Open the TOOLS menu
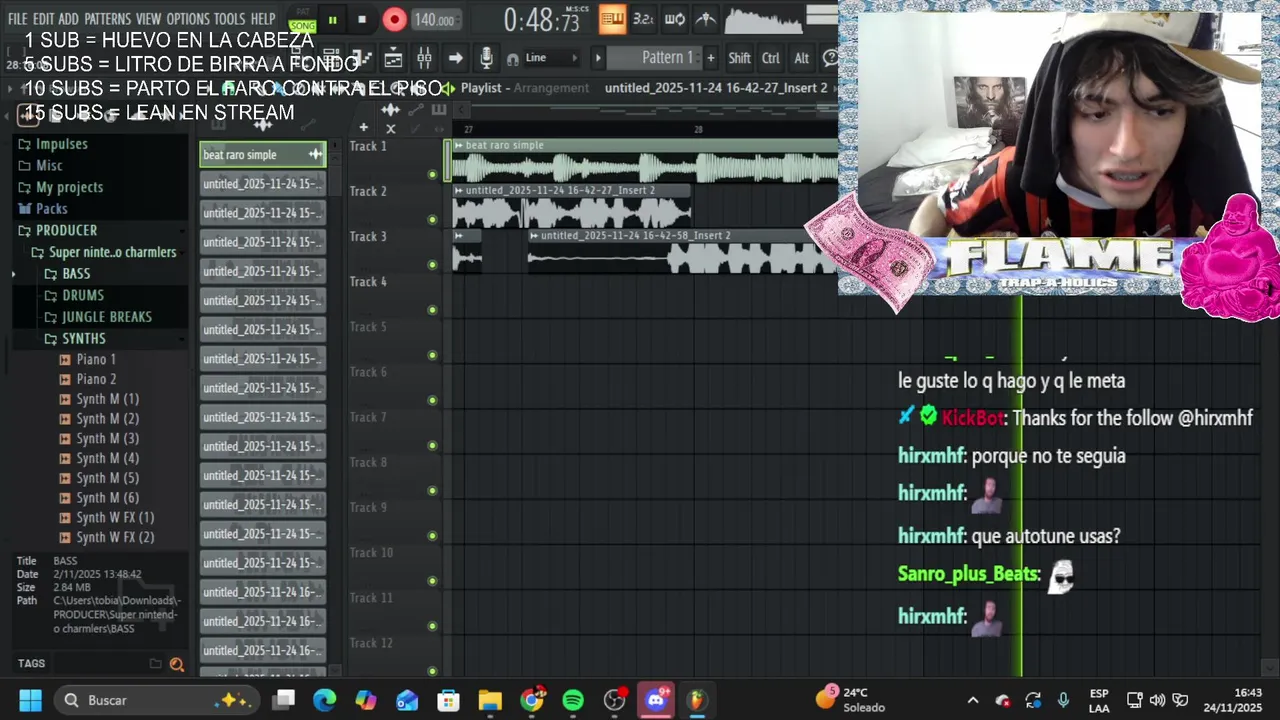This screenshot has width=1280, height=720. (229, 19)
